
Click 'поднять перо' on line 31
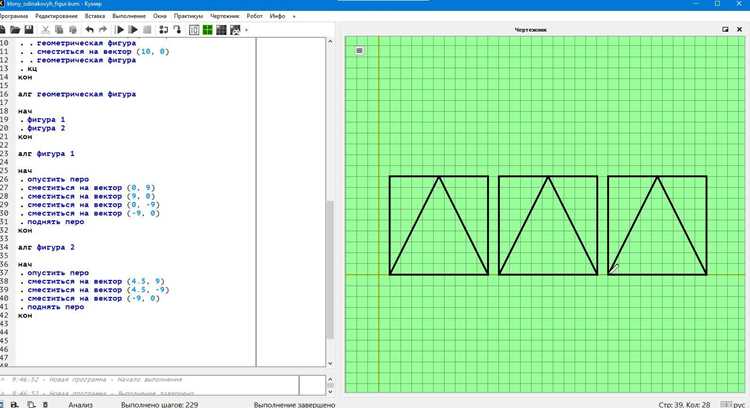coord(55,222)
